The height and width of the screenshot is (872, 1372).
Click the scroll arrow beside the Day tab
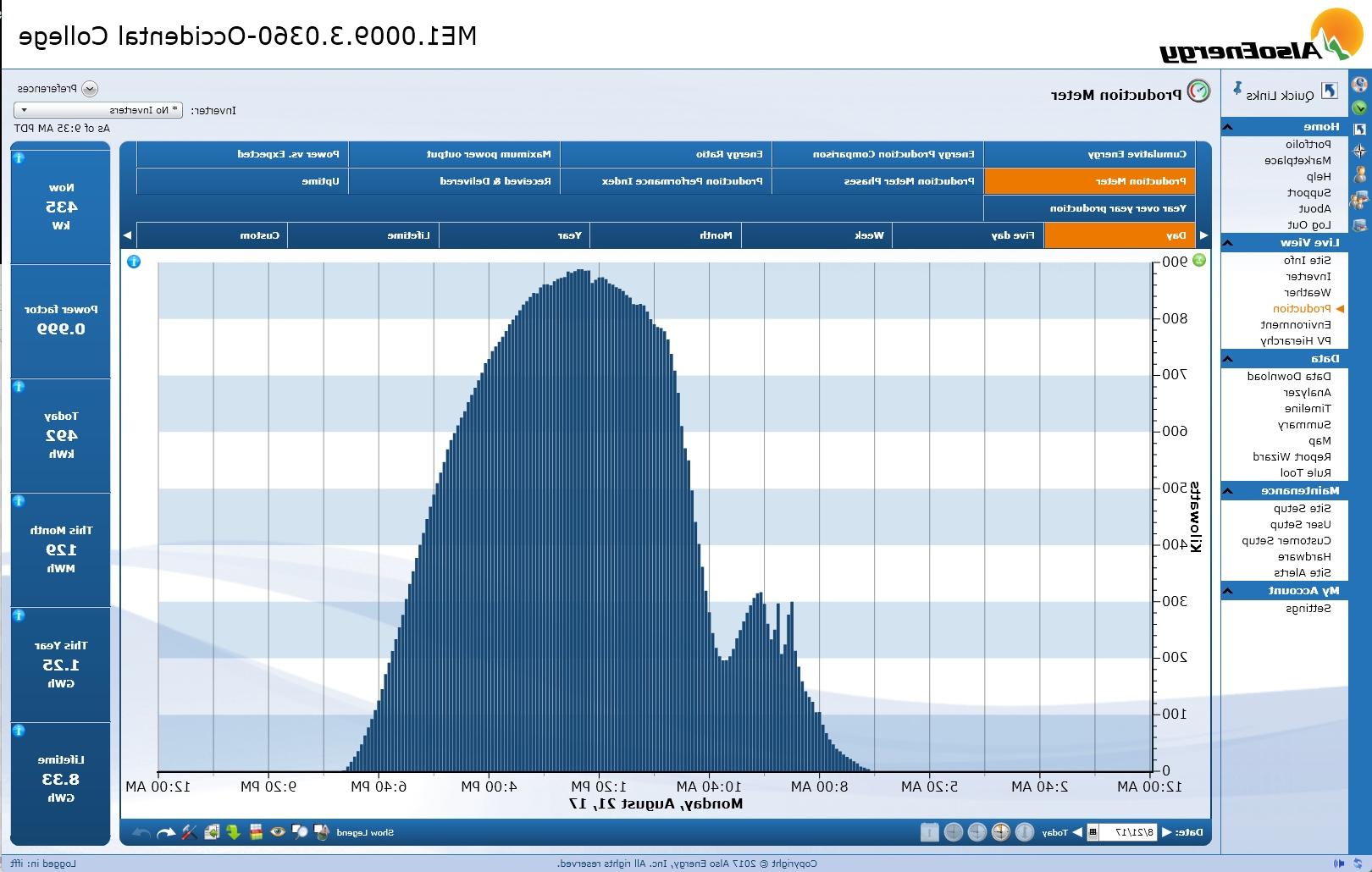(1203, 235)
